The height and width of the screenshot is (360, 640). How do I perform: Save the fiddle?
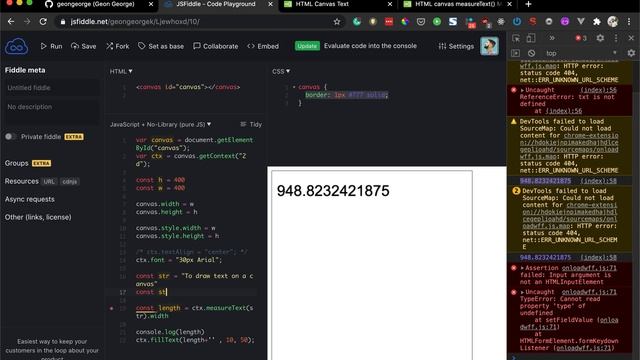(x=84, y=46)
